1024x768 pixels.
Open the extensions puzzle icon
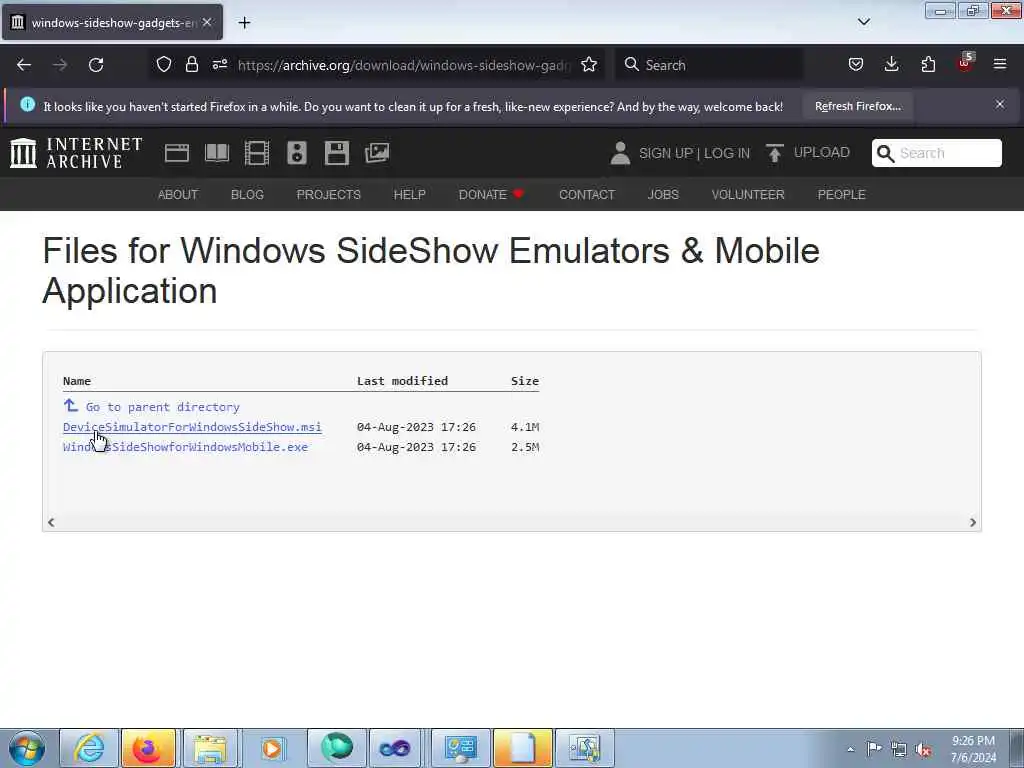[928, 64]
